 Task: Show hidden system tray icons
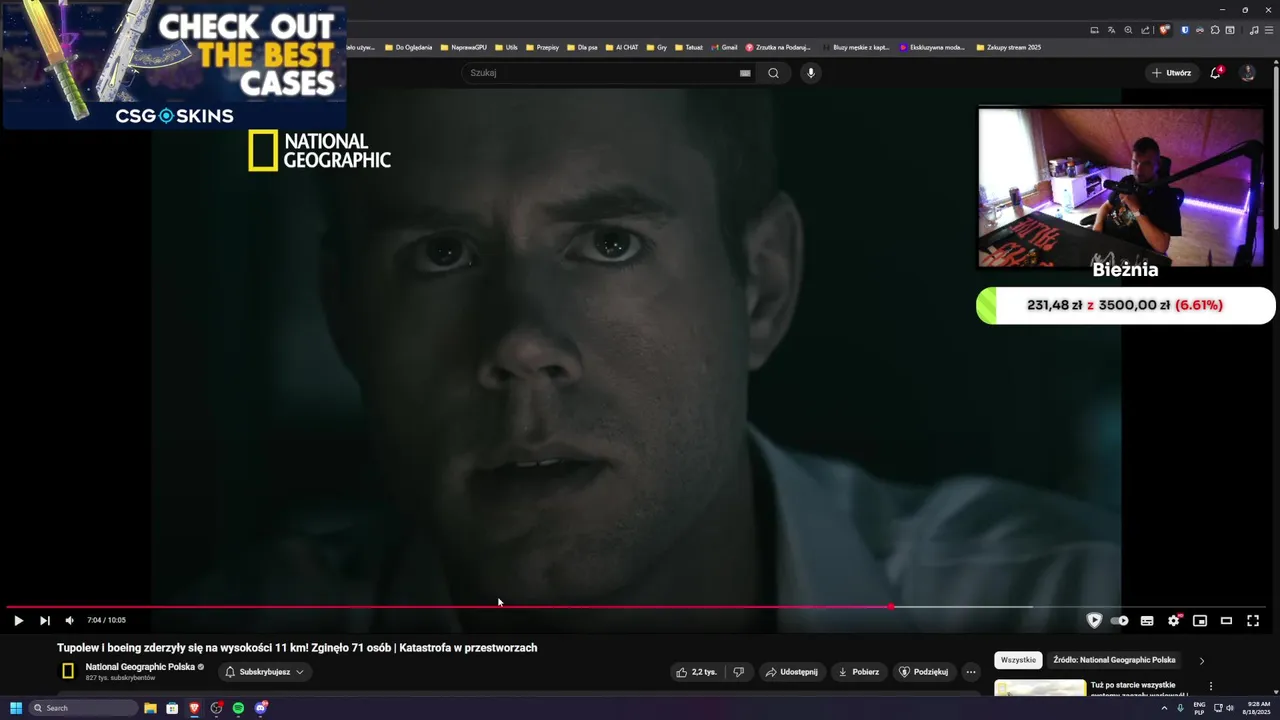point(1165,708)
